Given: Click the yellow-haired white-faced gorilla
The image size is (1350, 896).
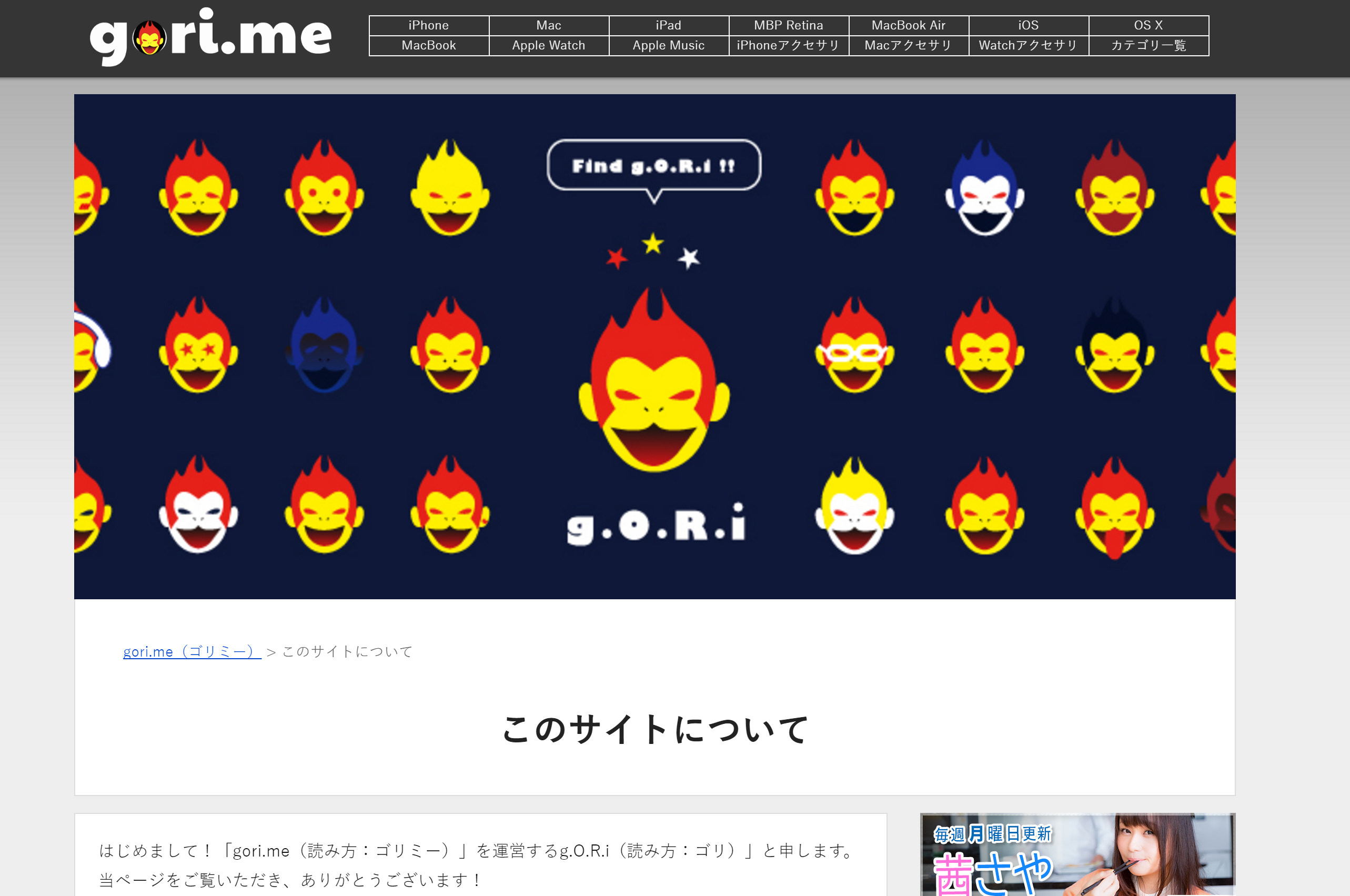Looking at the screenshot, I should (x=854, y=505).
